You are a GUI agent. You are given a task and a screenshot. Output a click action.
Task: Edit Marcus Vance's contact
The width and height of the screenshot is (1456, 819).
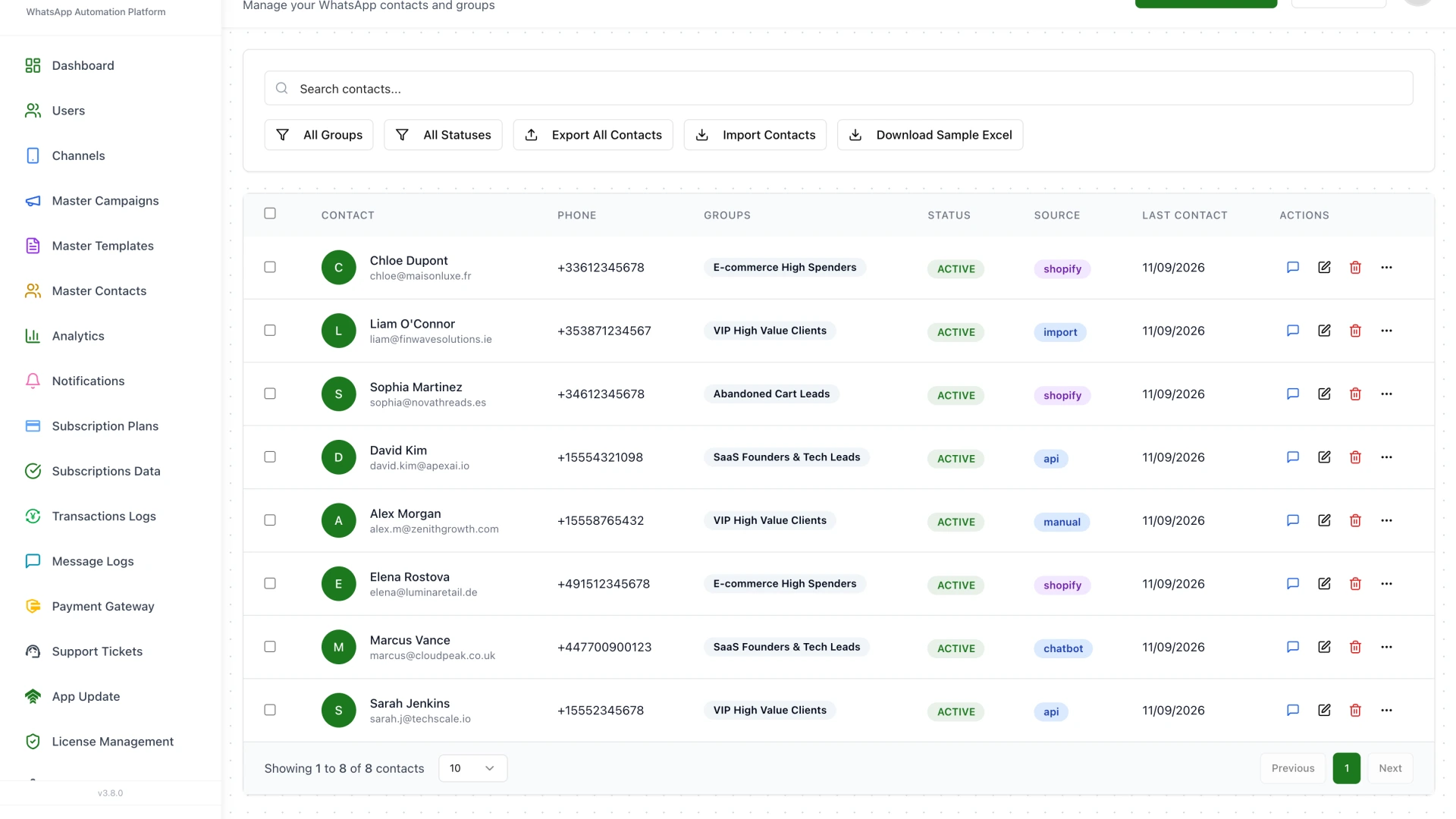pos(1324,647)
